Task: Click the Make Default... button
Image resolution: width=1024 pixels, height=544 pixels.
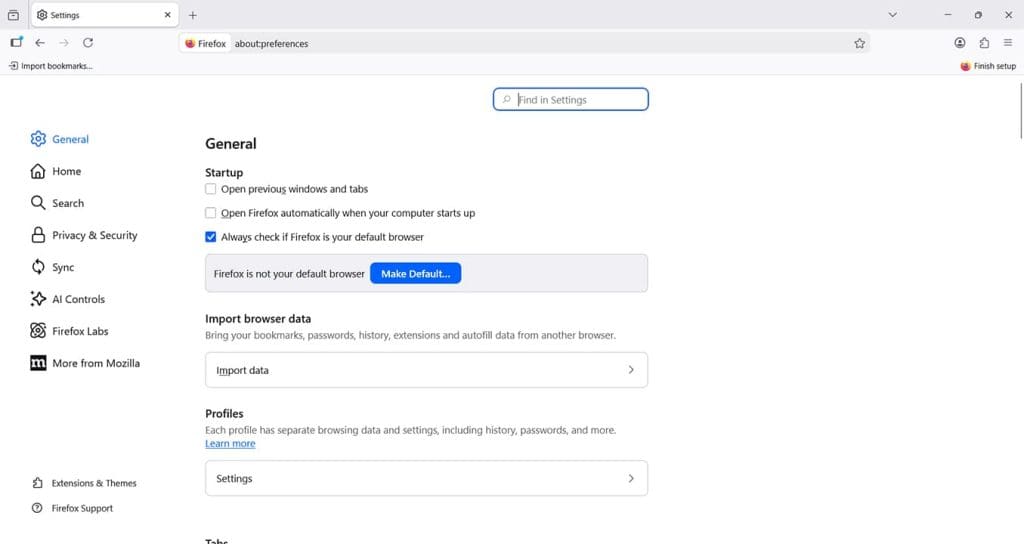Action: coord(415,274)
